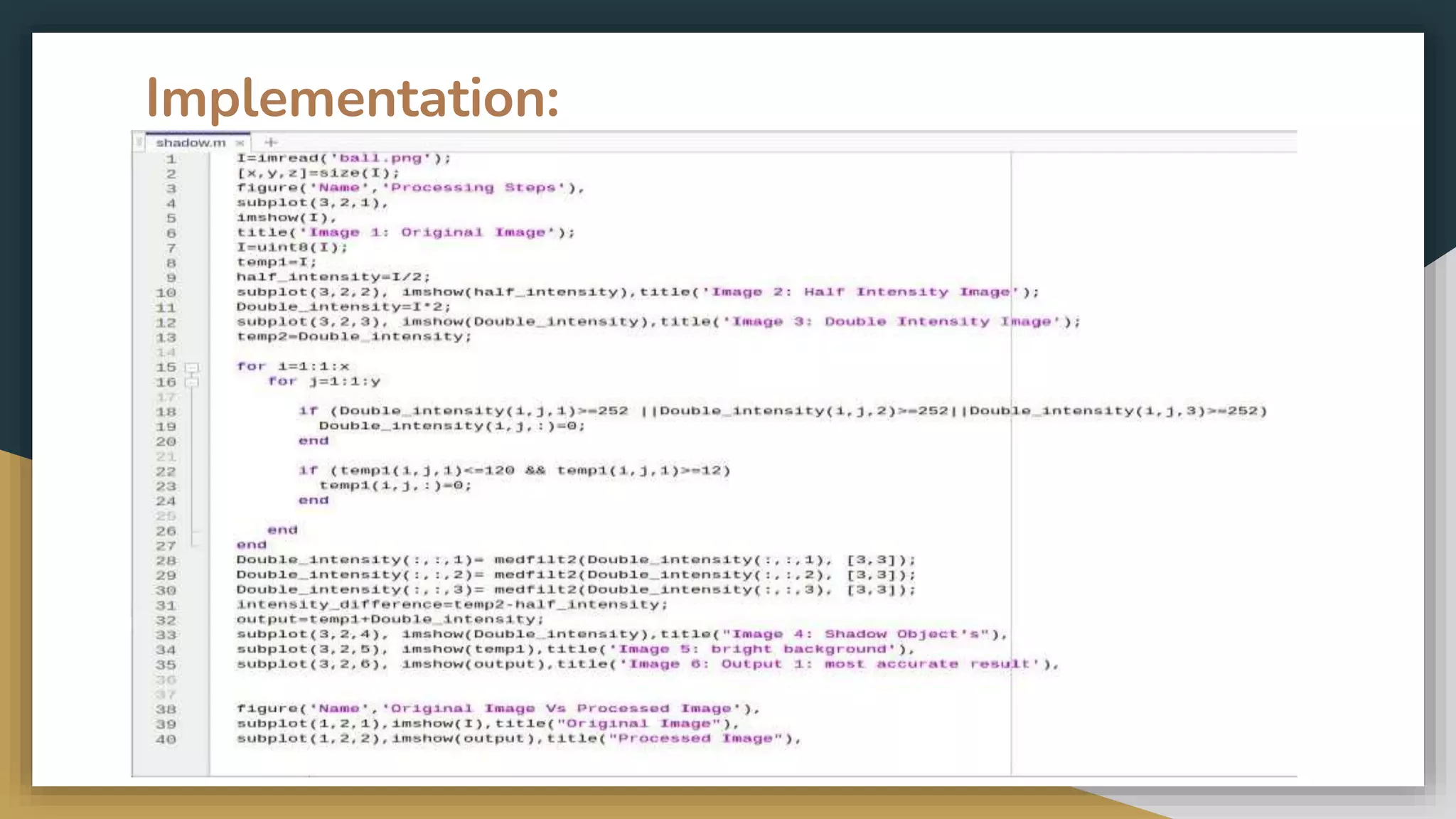The height and width of the screenshot is (819, 1456).
Task: Click the if temp1(i,j,1)<=120 condition
Action: [515, 471]
